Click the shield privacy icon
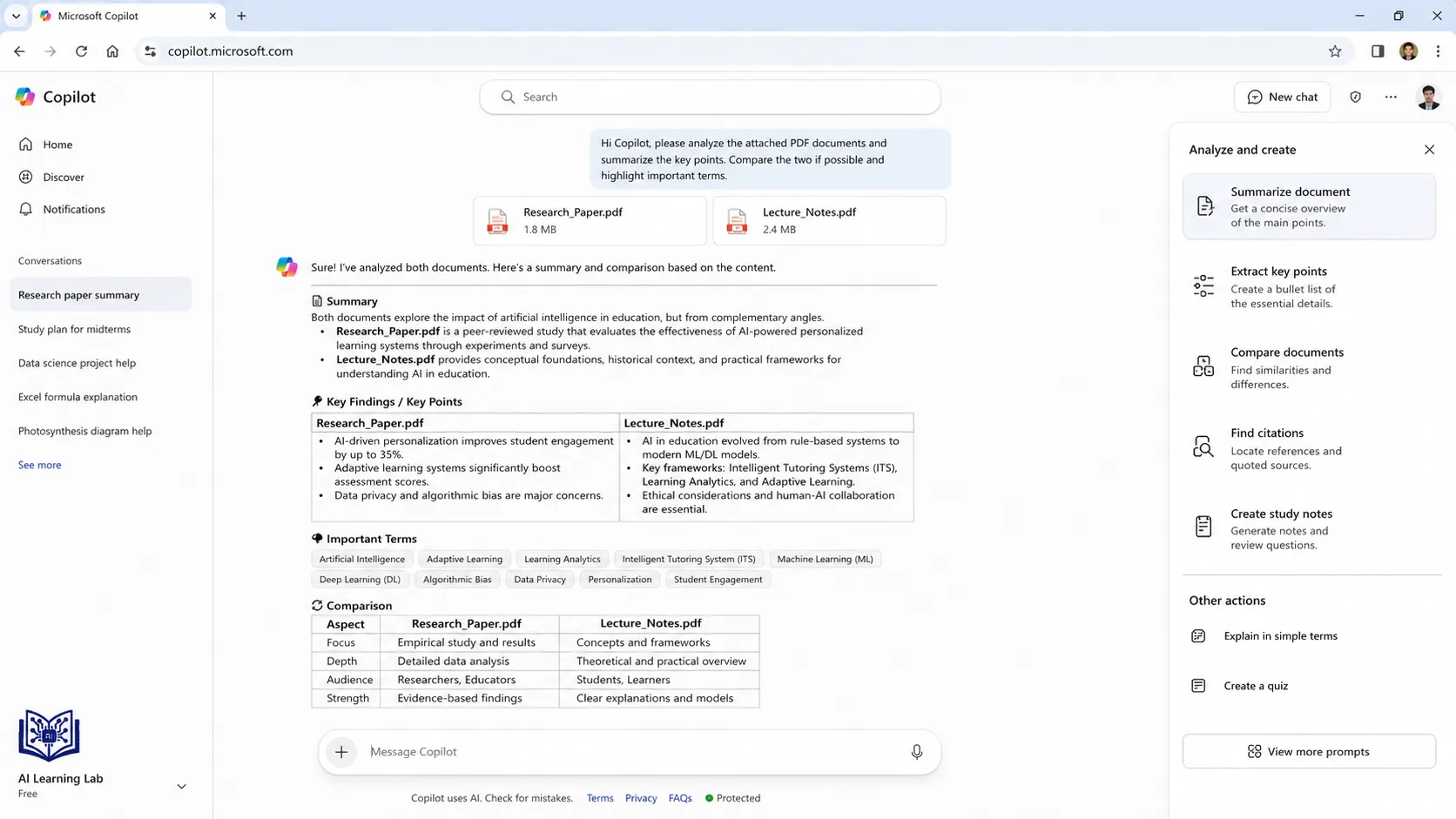This screenshot has width=1456, height=819. 1355,97
